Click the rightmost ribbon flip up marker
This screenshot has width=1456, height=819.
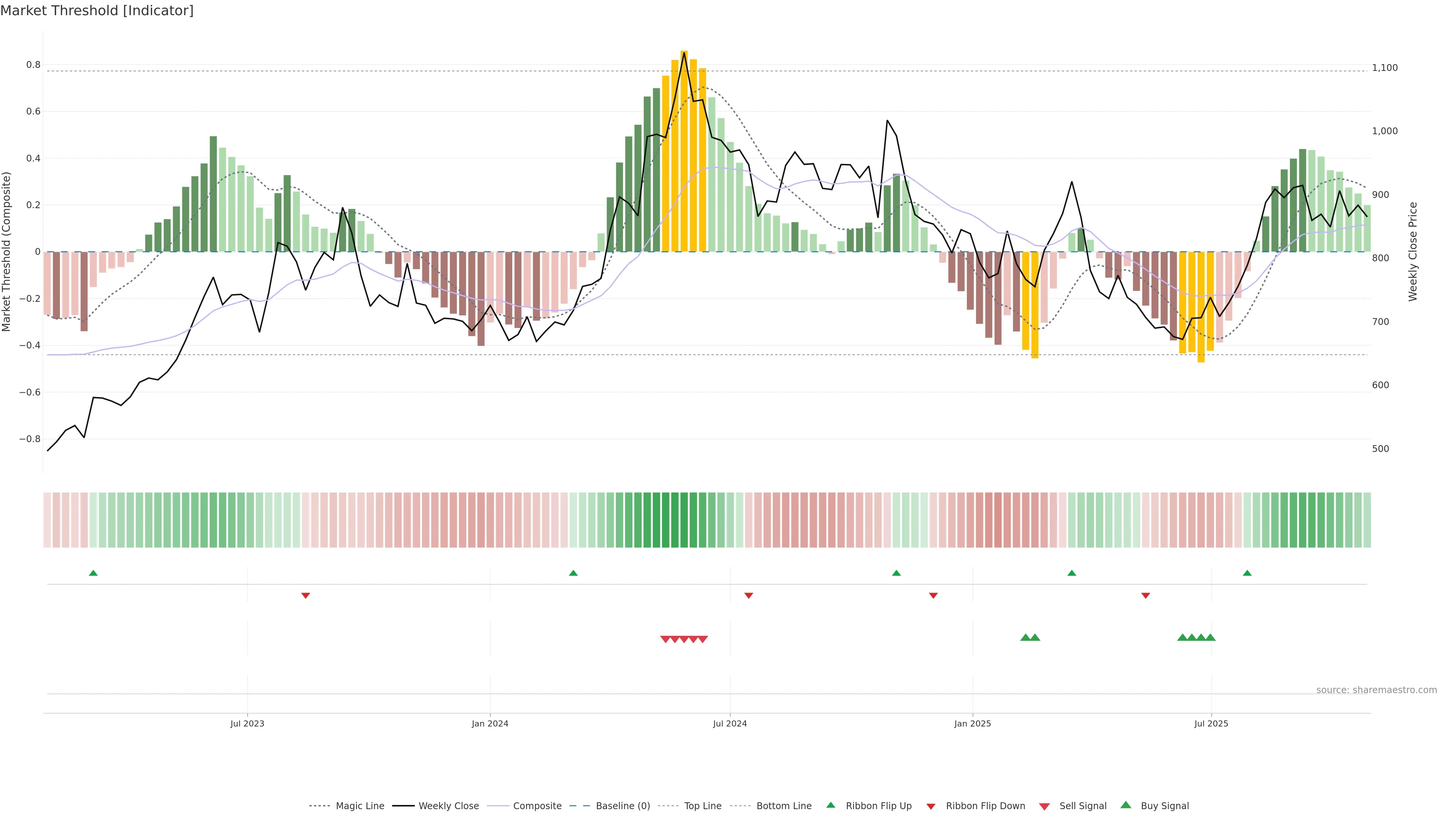click(x=1247, y=573)
